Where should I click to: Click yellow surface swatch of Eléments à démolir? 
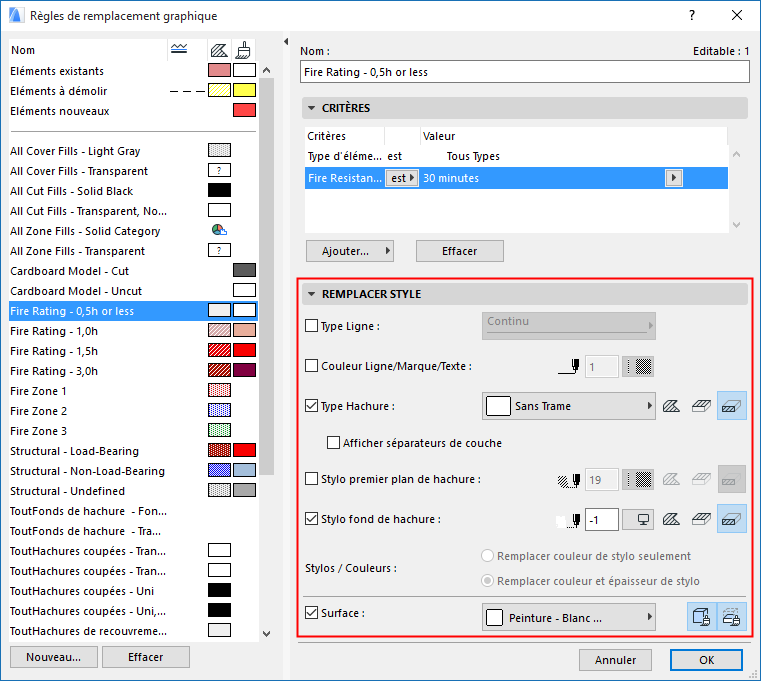coord(244,90)
